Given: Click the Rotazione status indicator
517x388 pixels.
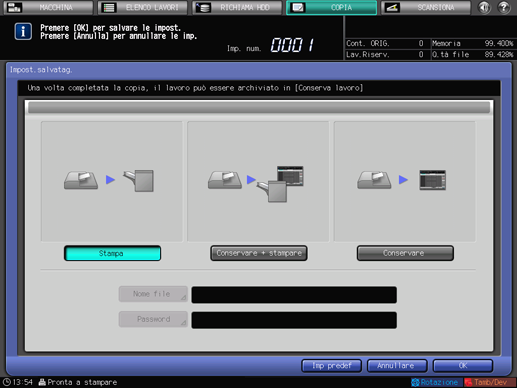Looking at the screenshot, I should (x=436, y=382).
